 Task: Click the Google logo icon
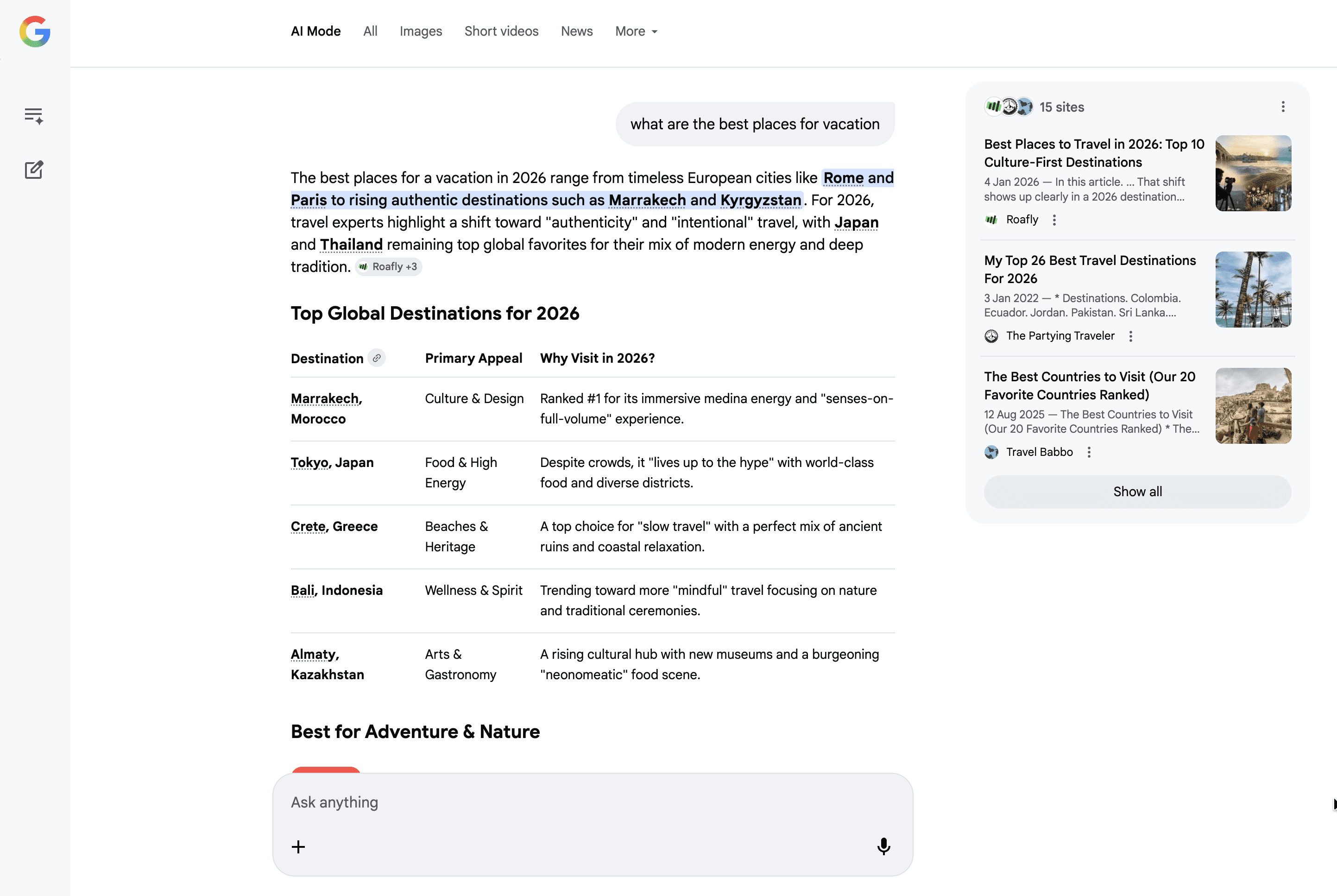pos(35,32)
